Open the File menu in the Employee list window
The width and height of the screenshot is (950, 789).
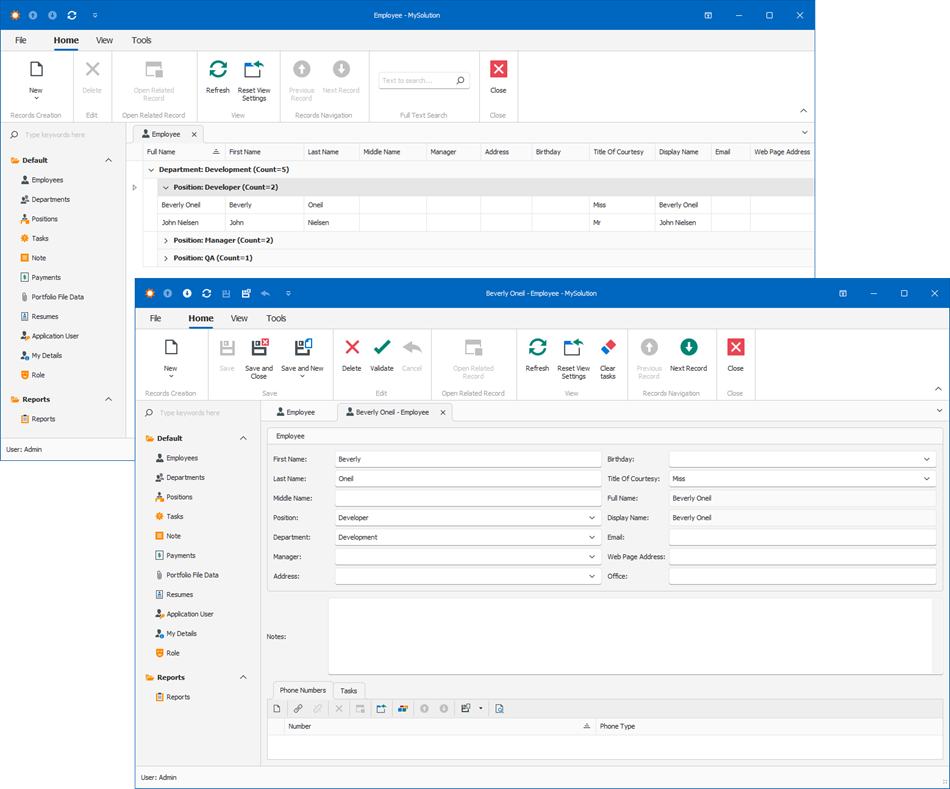[x=21, y=40]
